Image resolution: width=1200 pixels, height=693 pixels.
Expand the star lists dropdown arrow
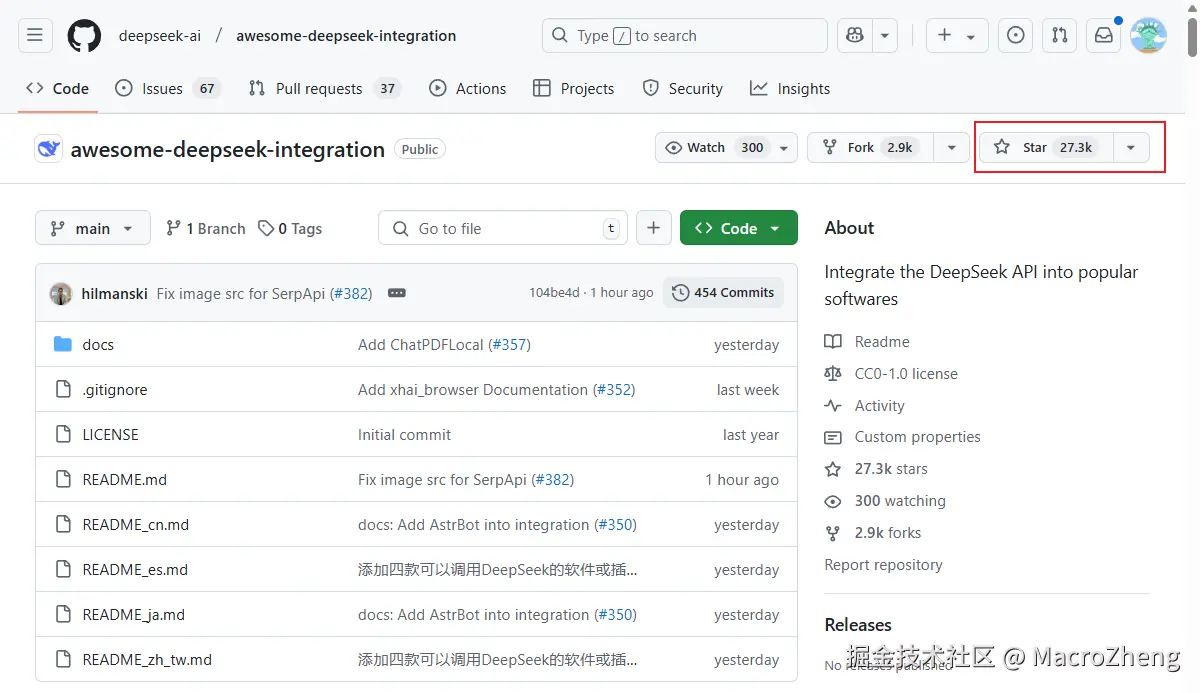point(1130,147)
